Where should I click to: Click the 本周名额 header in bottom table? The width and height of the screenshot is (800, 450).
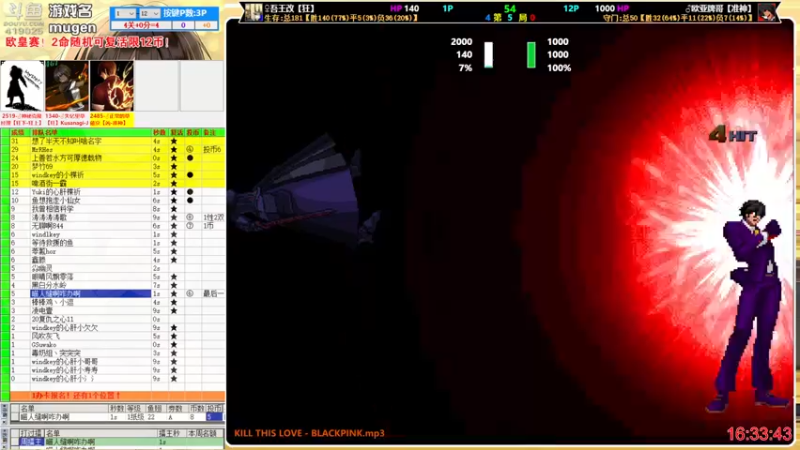(x=203, y=433)
